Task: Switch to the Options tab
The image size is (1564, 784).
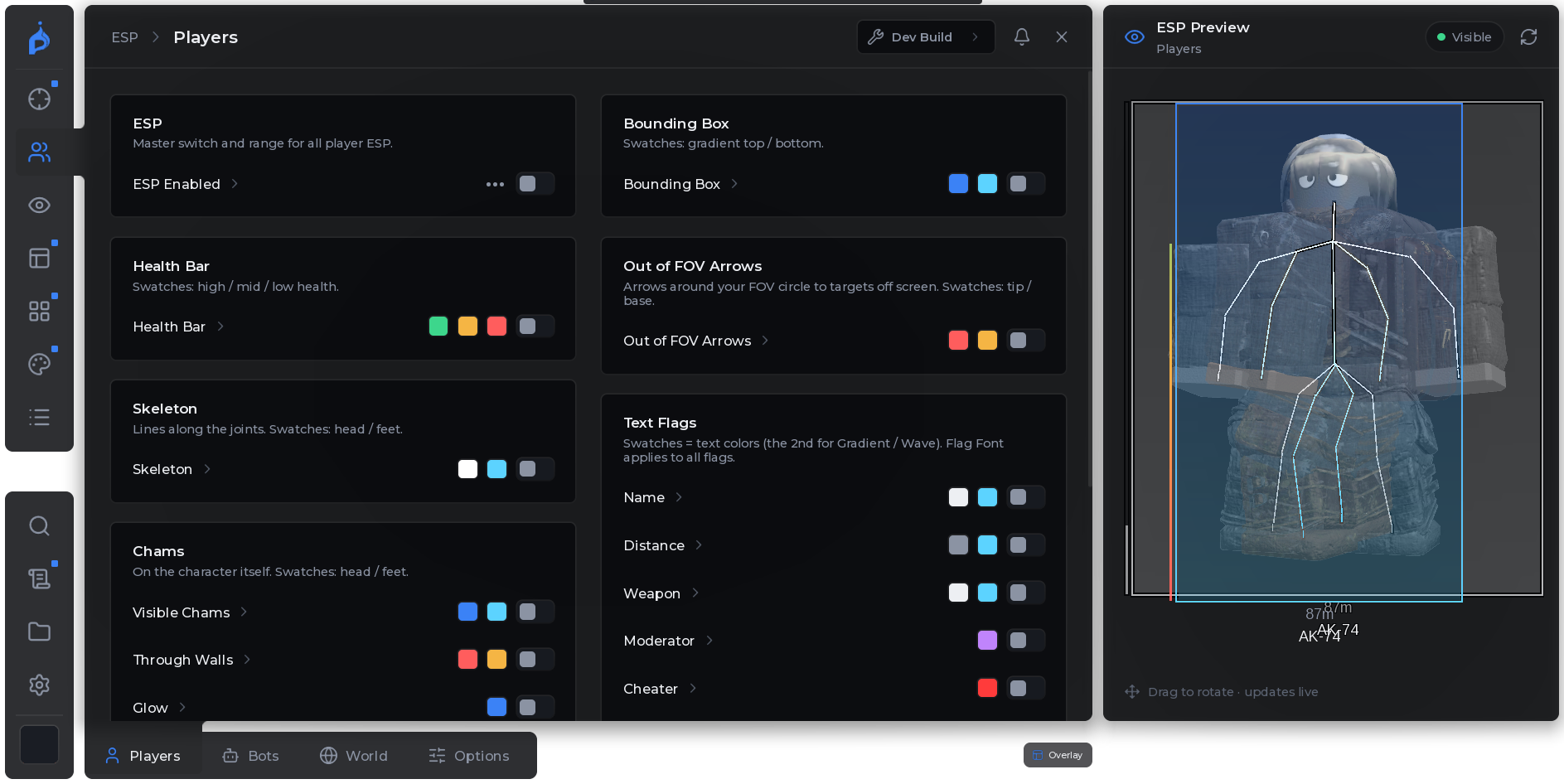Action: coord(469,756)
